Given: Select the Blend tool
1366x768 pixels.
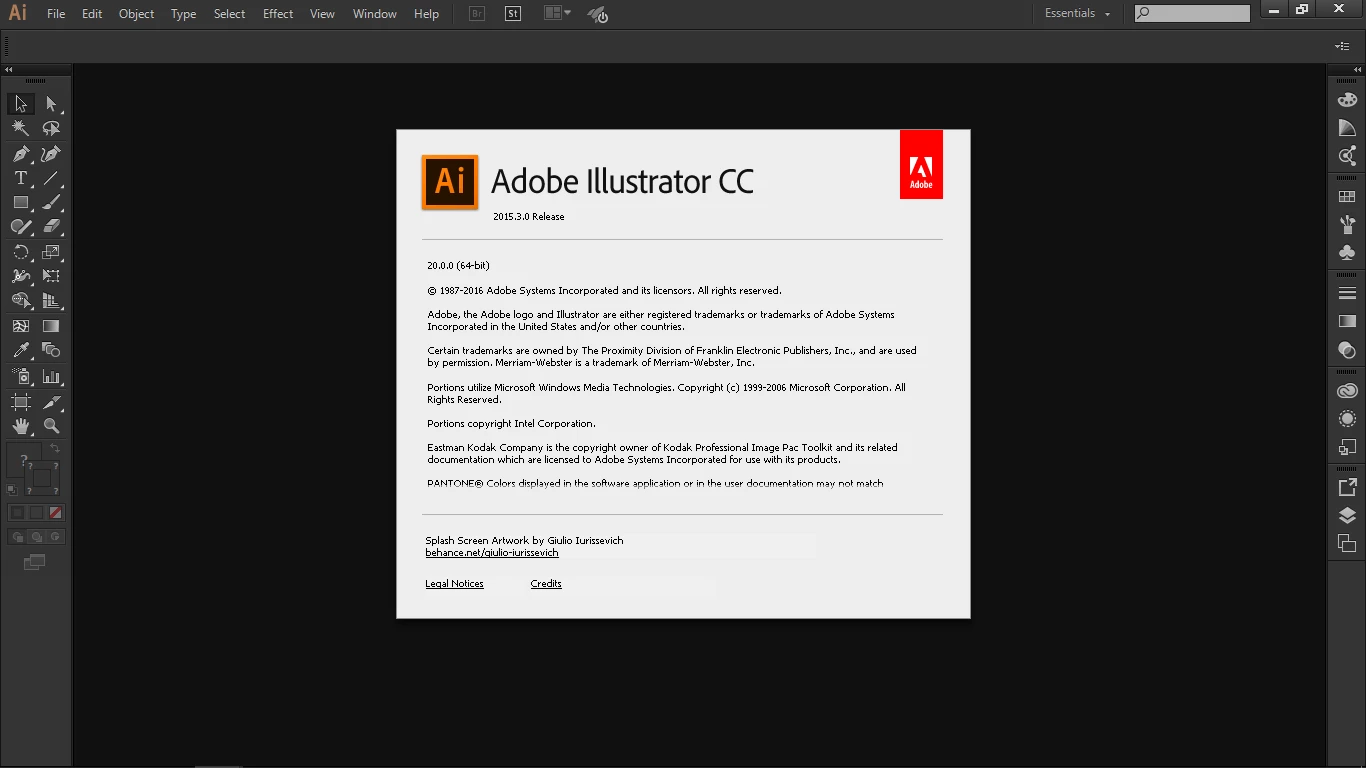Looking at the screenshot, I should pyautogui.click(x=51, y=350).
